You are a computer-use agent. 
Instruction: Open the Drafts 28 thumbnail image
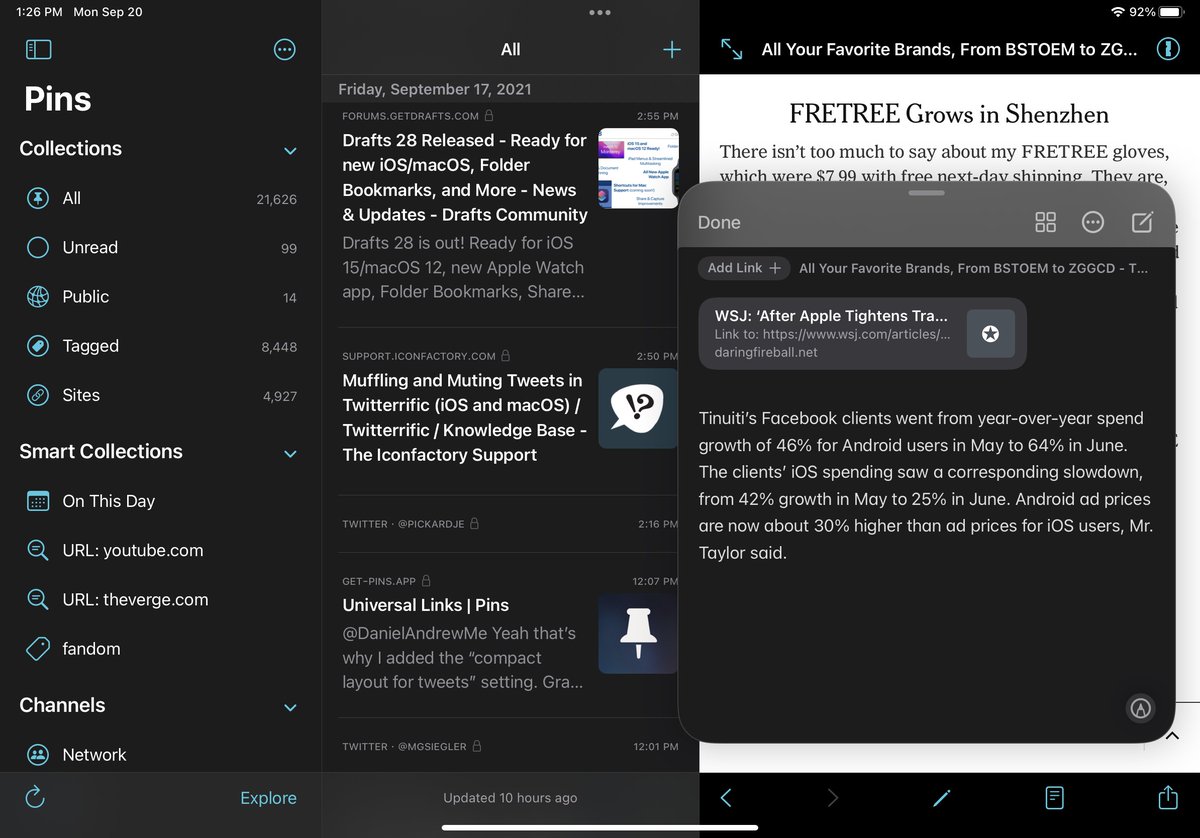pos(638,168)
